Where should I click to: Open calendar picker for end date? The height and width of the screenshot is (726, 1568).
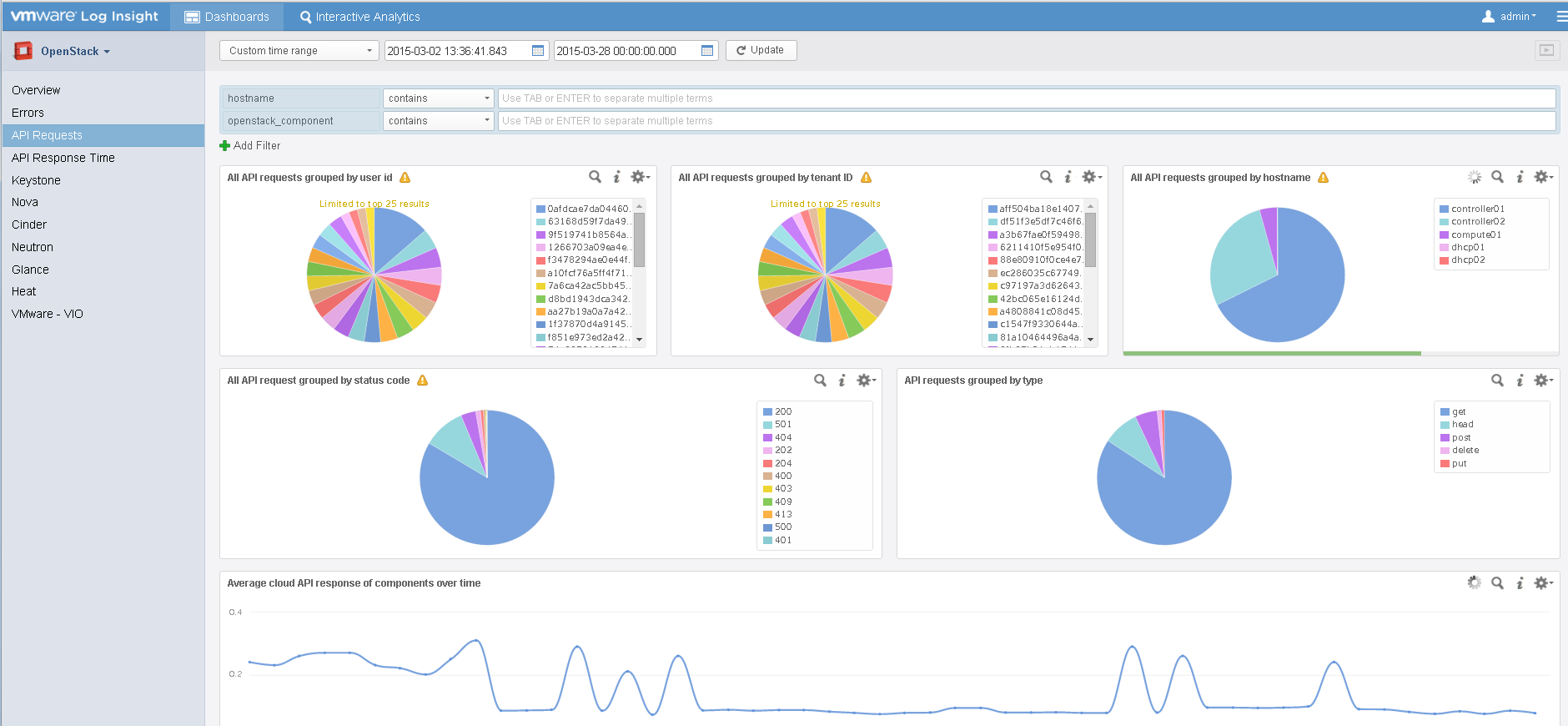(x=707, y=51)
